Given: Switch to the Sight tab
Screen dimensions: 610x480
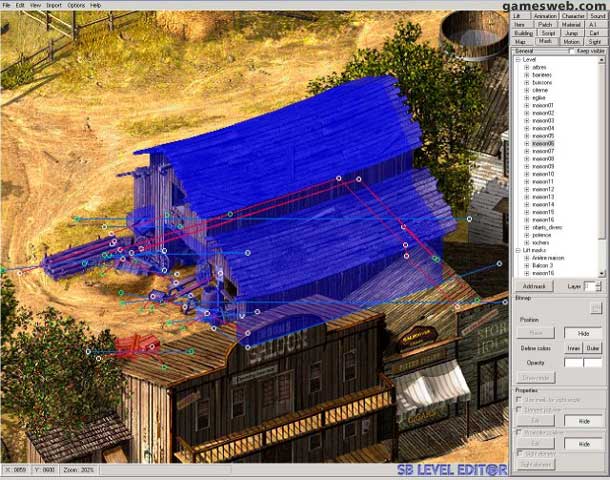Looking at the screenshot, I should click(x=595, y=41).
